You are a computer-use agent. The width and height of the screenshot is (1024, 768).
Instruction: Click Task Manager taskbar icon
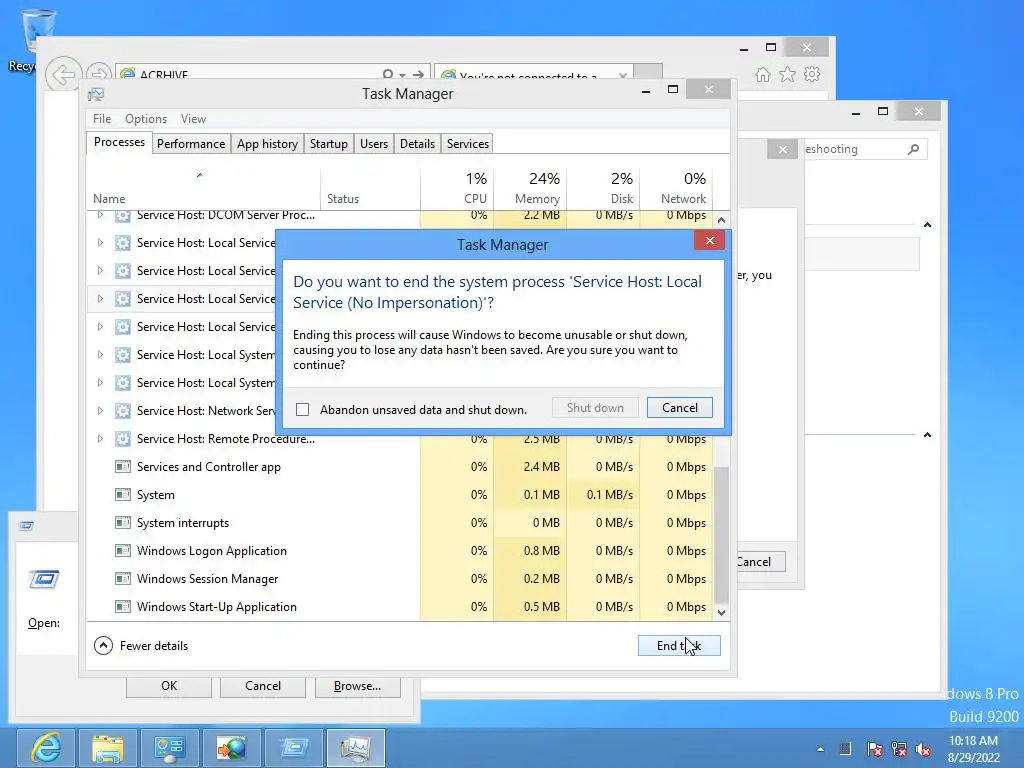(x=356, y=748)
